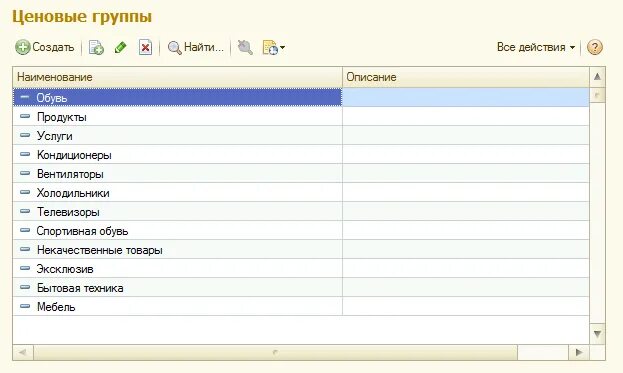Click the item icon beside Услуги
This screenshot has width=623, height=373.
click(25, 135)
